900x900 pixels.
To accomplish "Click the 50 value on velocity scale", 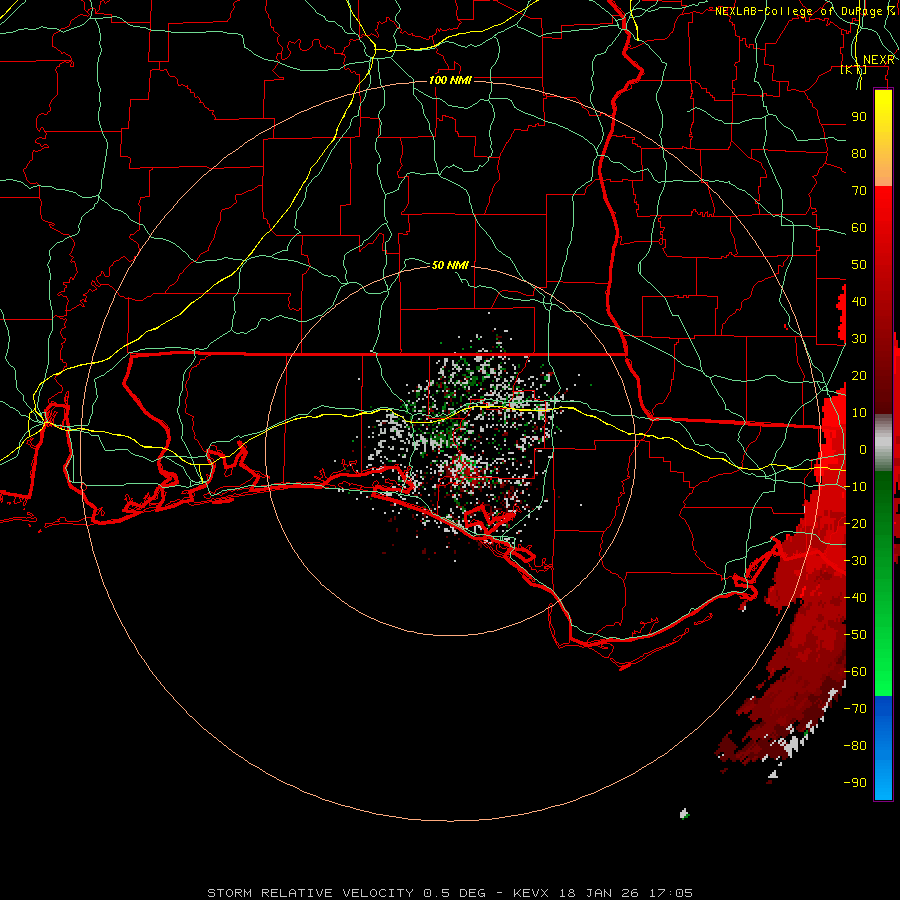I will (859, 265).
